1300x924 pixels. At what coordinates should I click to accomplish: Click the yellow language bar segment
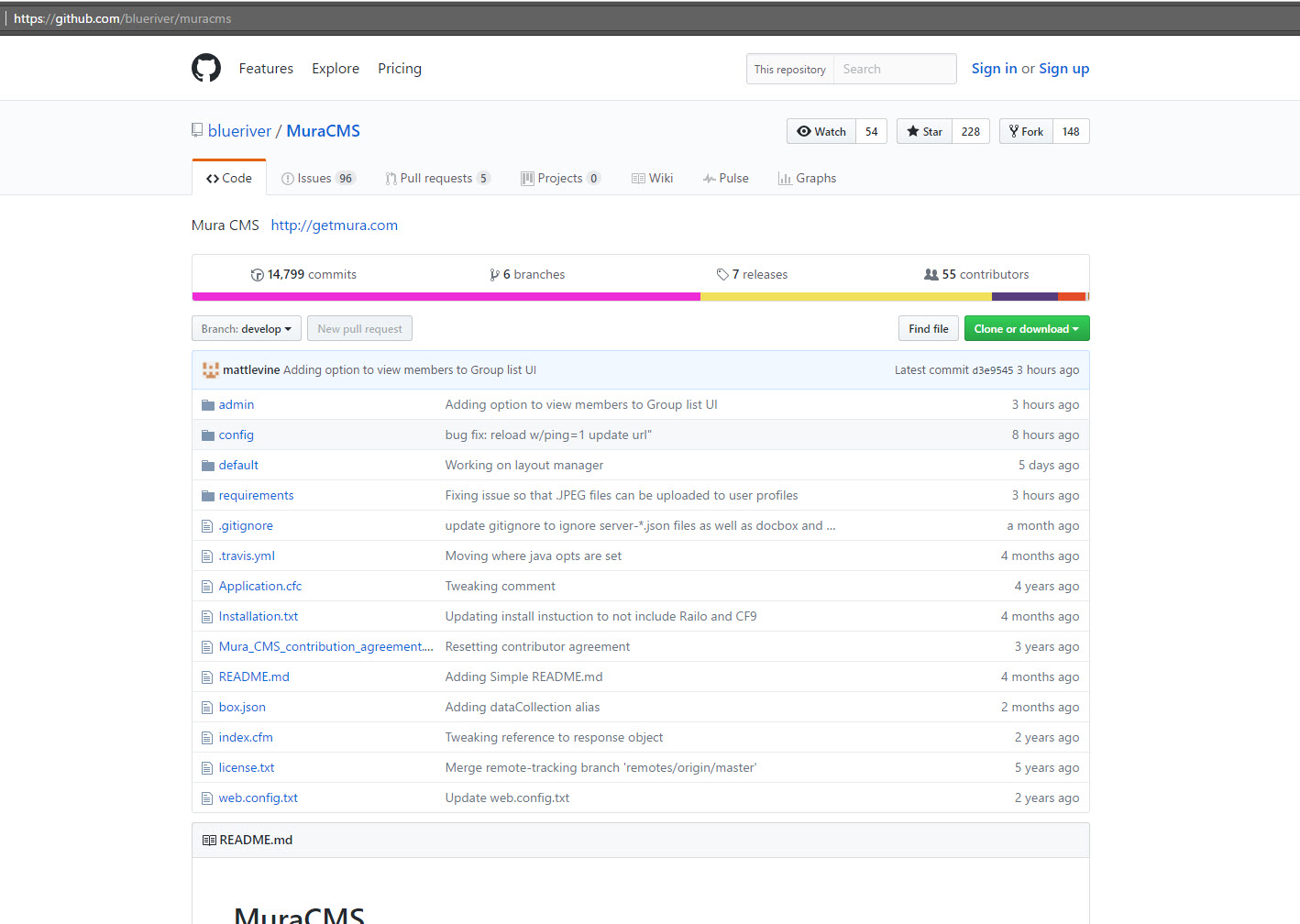coord(846,296)
